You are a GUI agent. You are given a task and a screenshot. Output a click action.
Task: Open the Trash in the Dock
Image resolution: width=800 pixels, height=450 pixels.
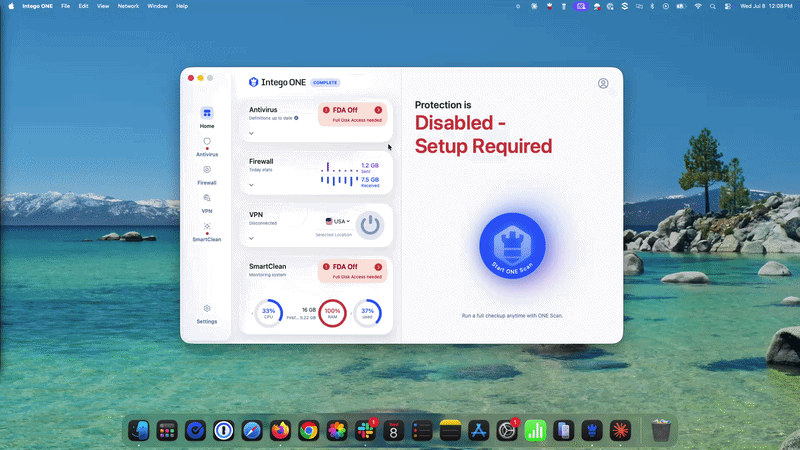point(661,431)
